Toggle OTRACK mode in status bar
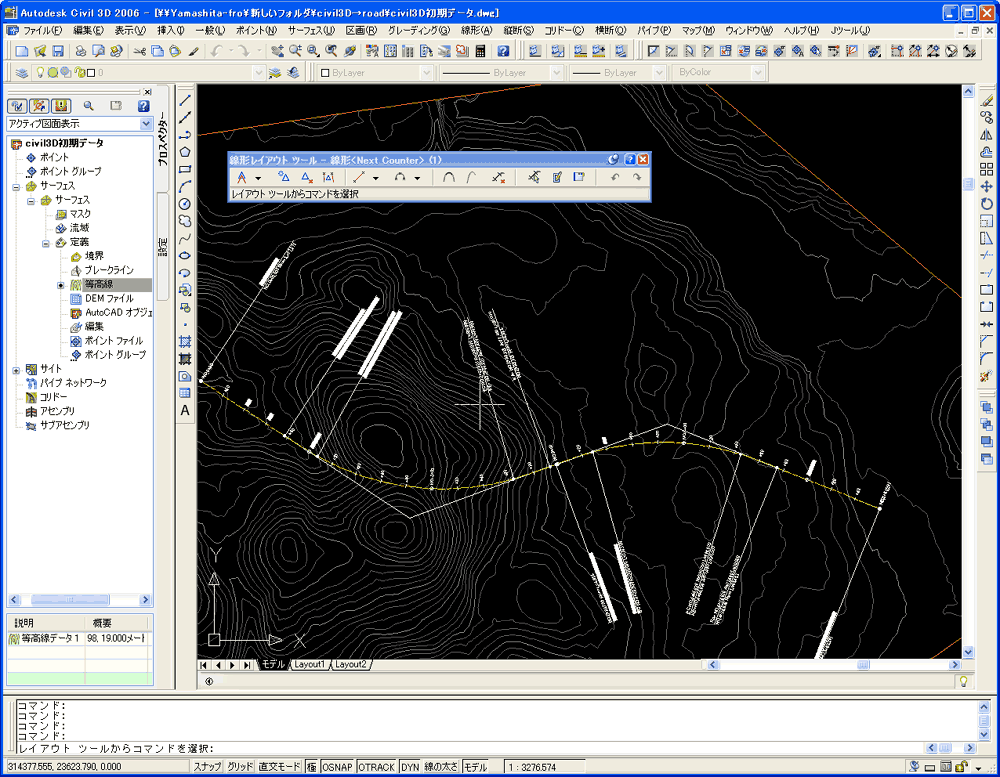1000x777 pixels. point(377,767)
